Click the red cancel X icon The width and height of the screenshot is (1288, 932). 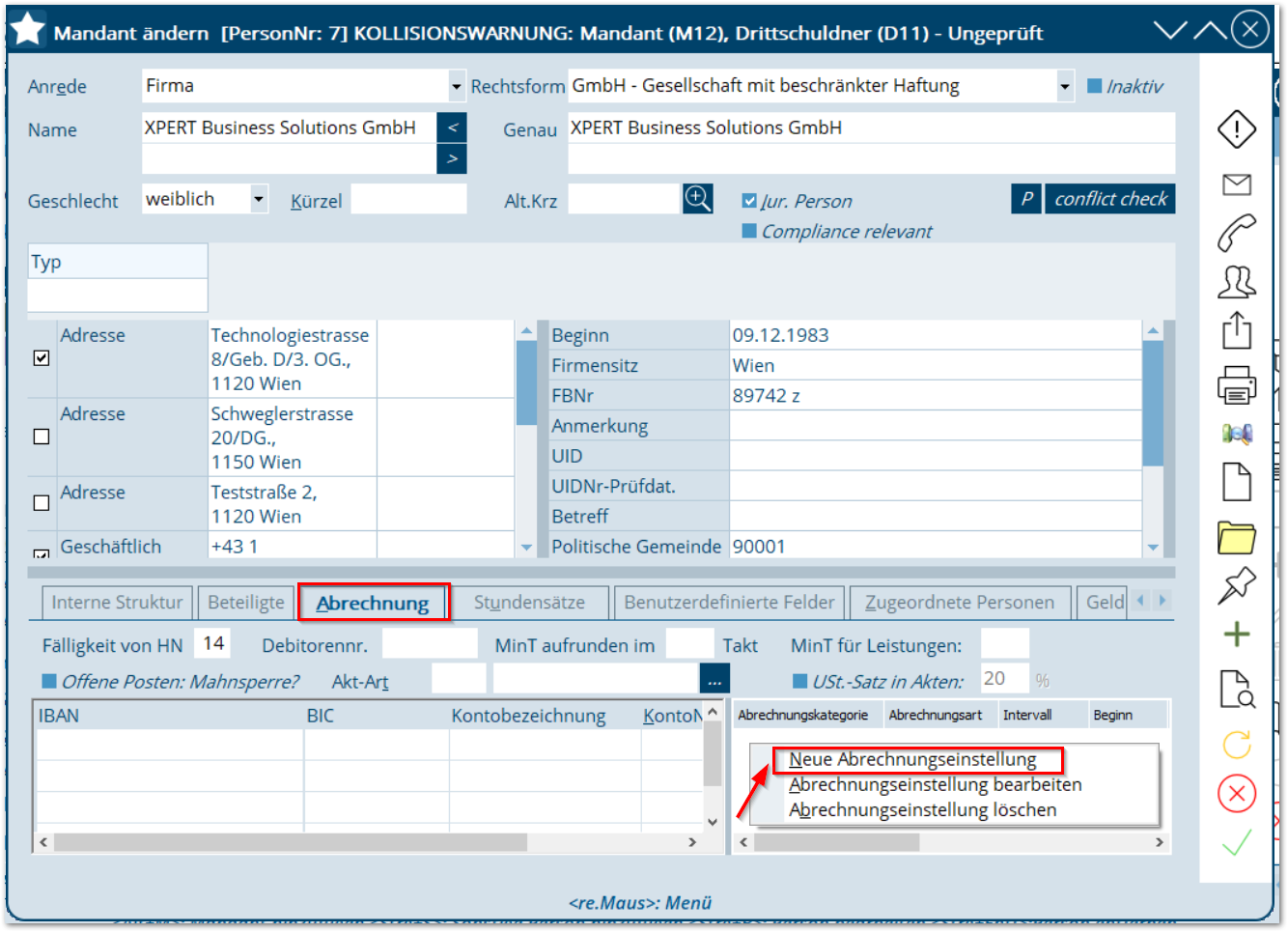coord(1237,794)
